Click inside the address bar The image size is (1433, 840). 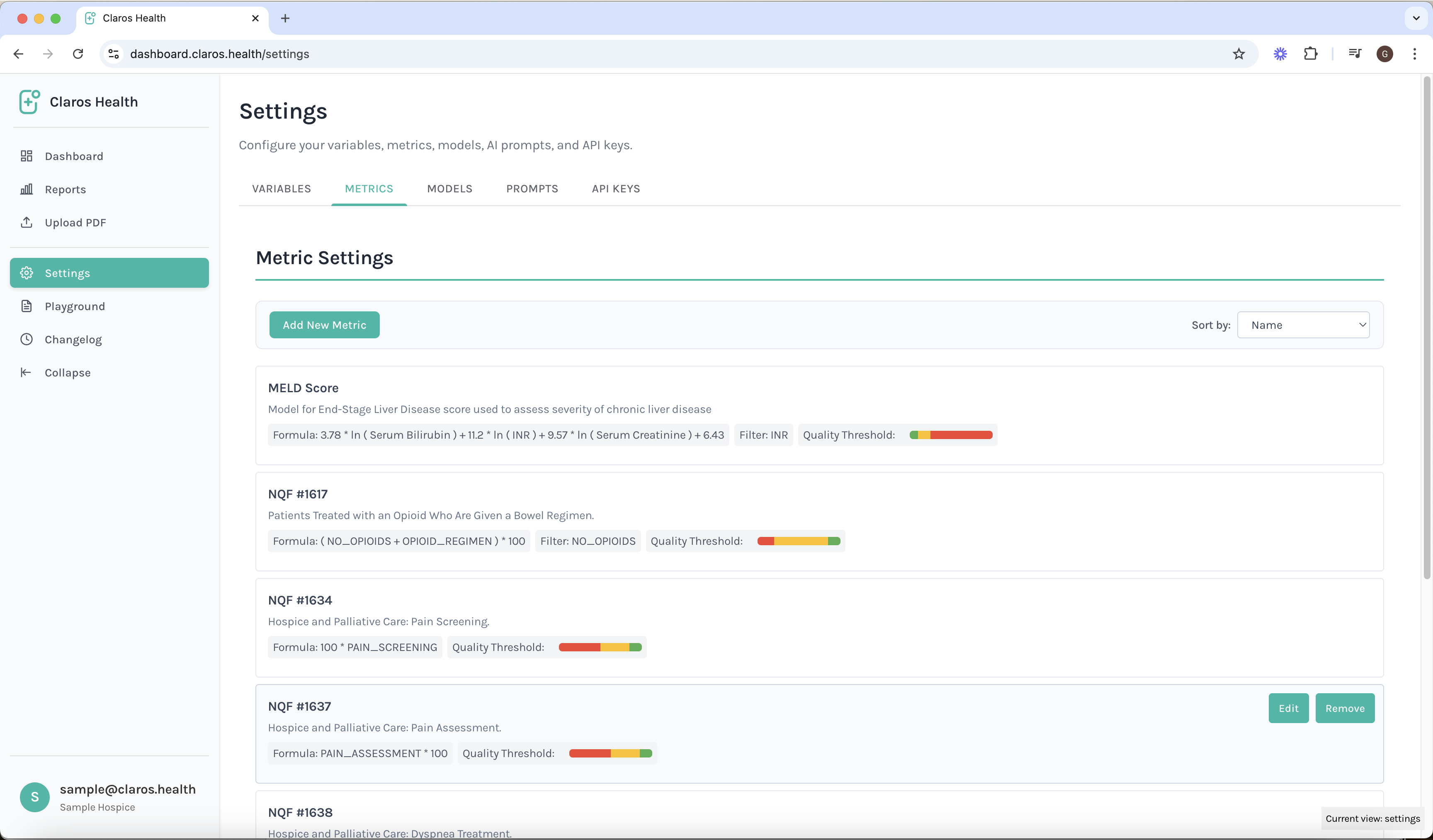pos(398,53)
